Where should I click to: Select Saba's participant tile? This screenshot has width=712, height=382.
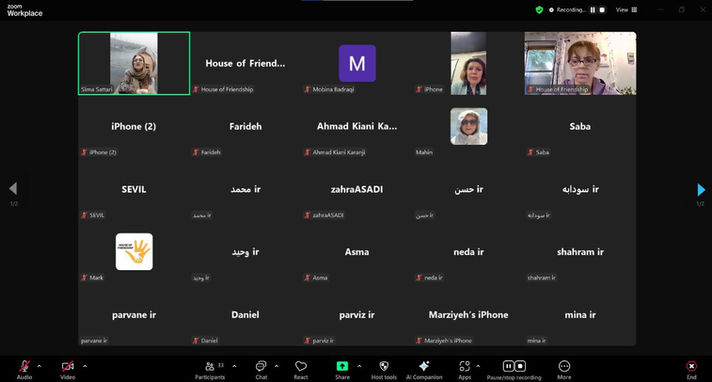tap(580, 126)
